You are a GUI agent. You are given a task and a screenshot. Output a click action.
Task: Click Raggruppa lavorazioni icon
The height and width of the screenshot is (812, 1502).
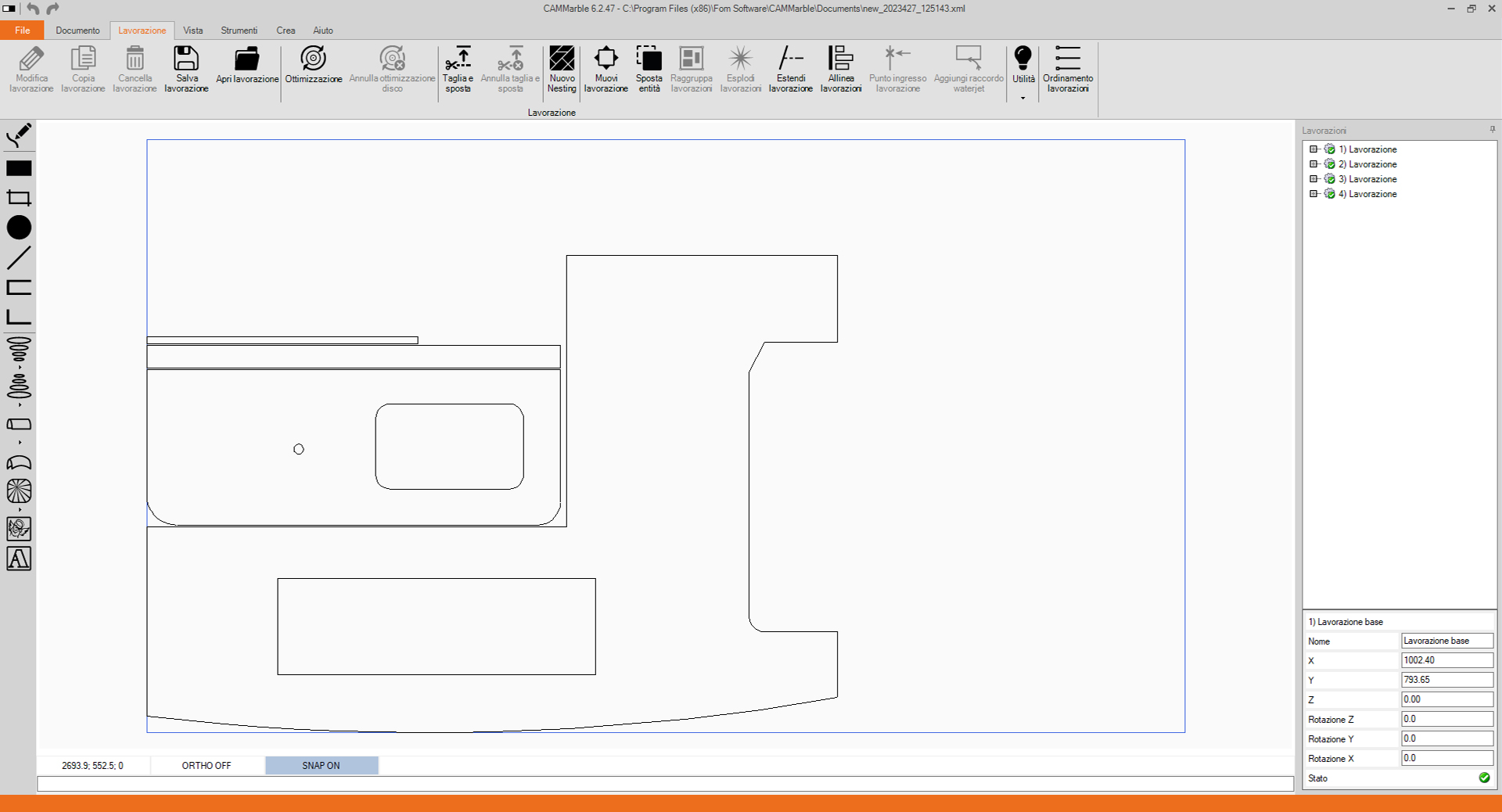[692, 59]
